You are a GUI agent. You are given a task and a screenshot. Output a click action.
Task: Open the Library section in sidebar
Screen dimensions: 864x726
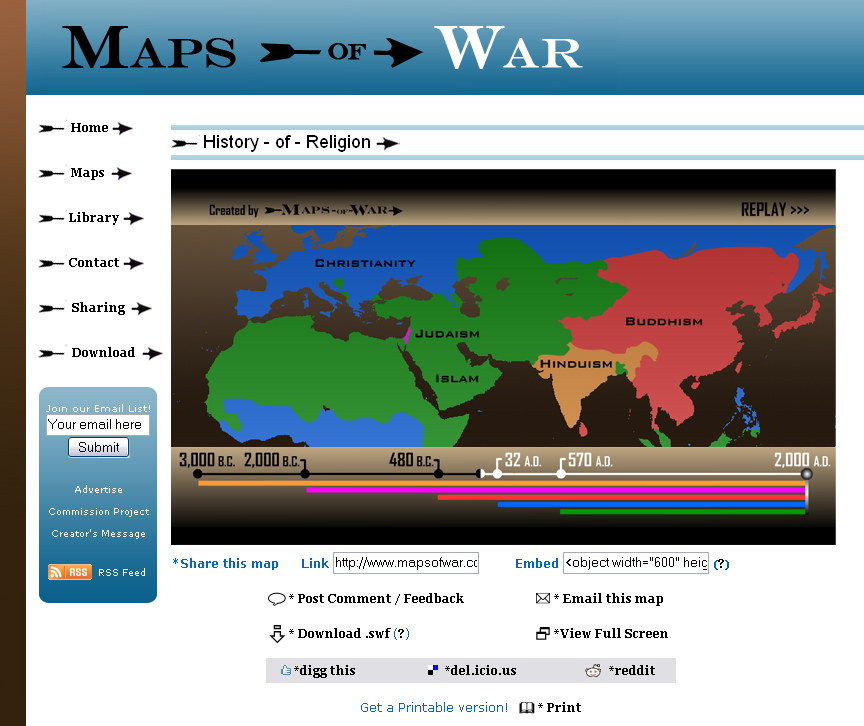[93, 218]
